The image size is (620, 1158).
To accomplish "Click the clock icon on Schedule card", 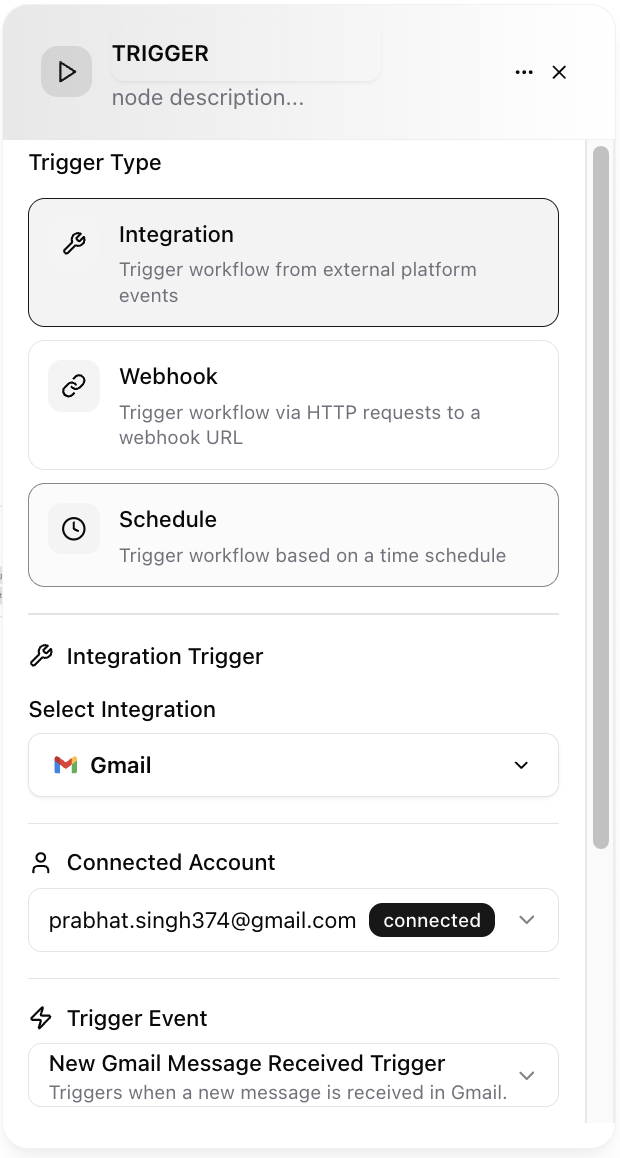I will point(73,528).
